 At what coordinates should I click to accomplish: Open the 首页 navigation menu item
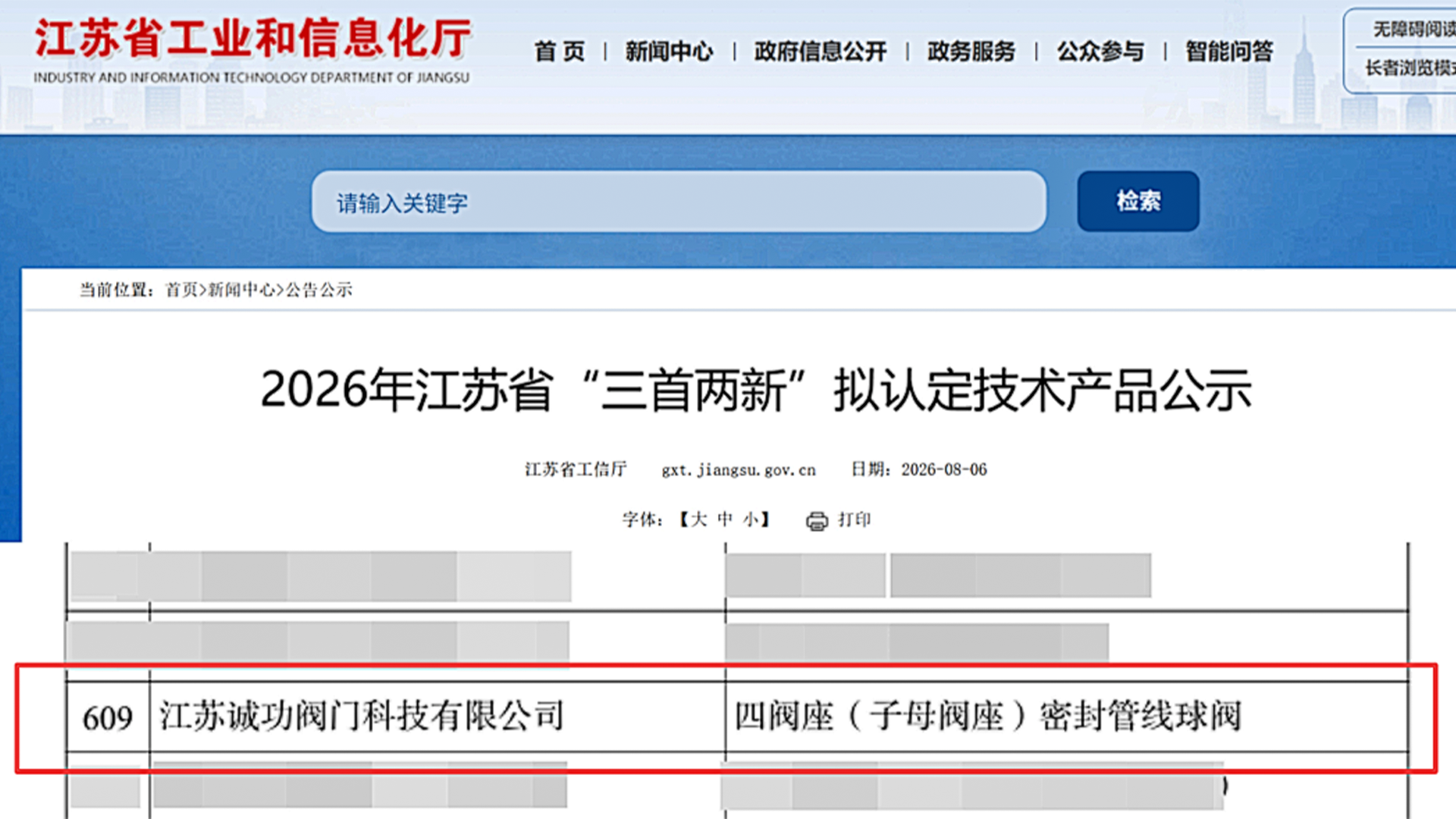click(x=560, y=52)
